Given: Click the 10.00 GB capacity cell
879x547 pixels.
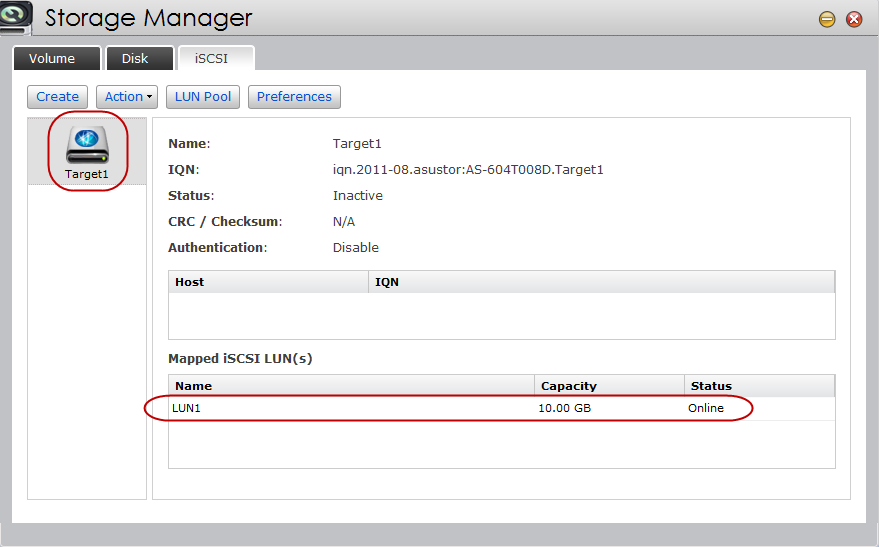Looking at the screenshot, I should (x=565, y=408).
